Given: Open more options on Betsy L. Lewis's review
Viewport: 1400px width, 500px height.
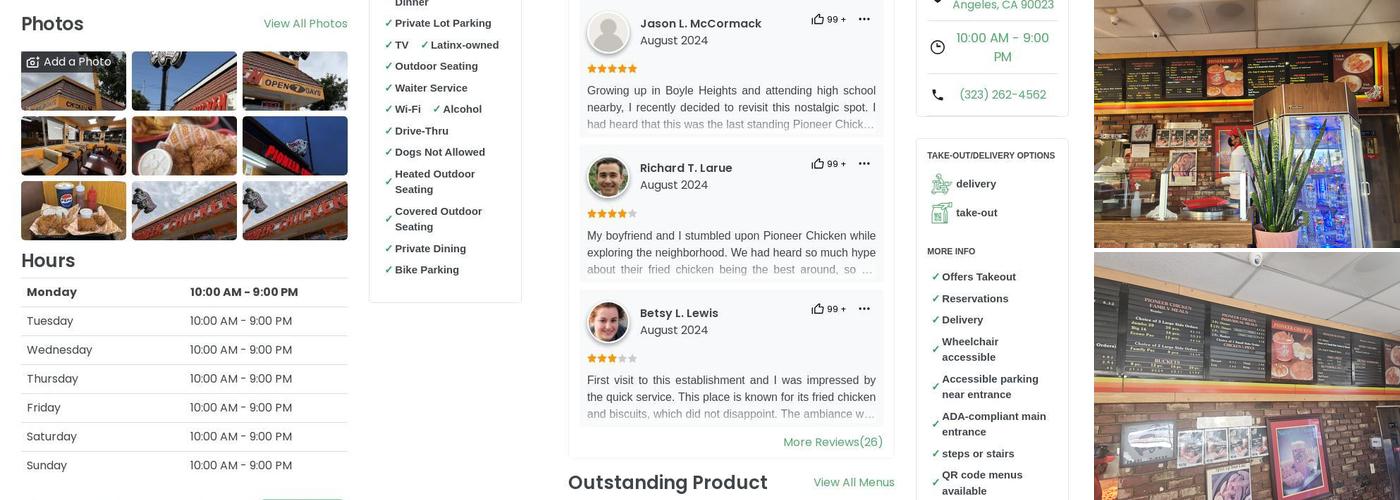Looking at the screenshot, I should point(864,309).
